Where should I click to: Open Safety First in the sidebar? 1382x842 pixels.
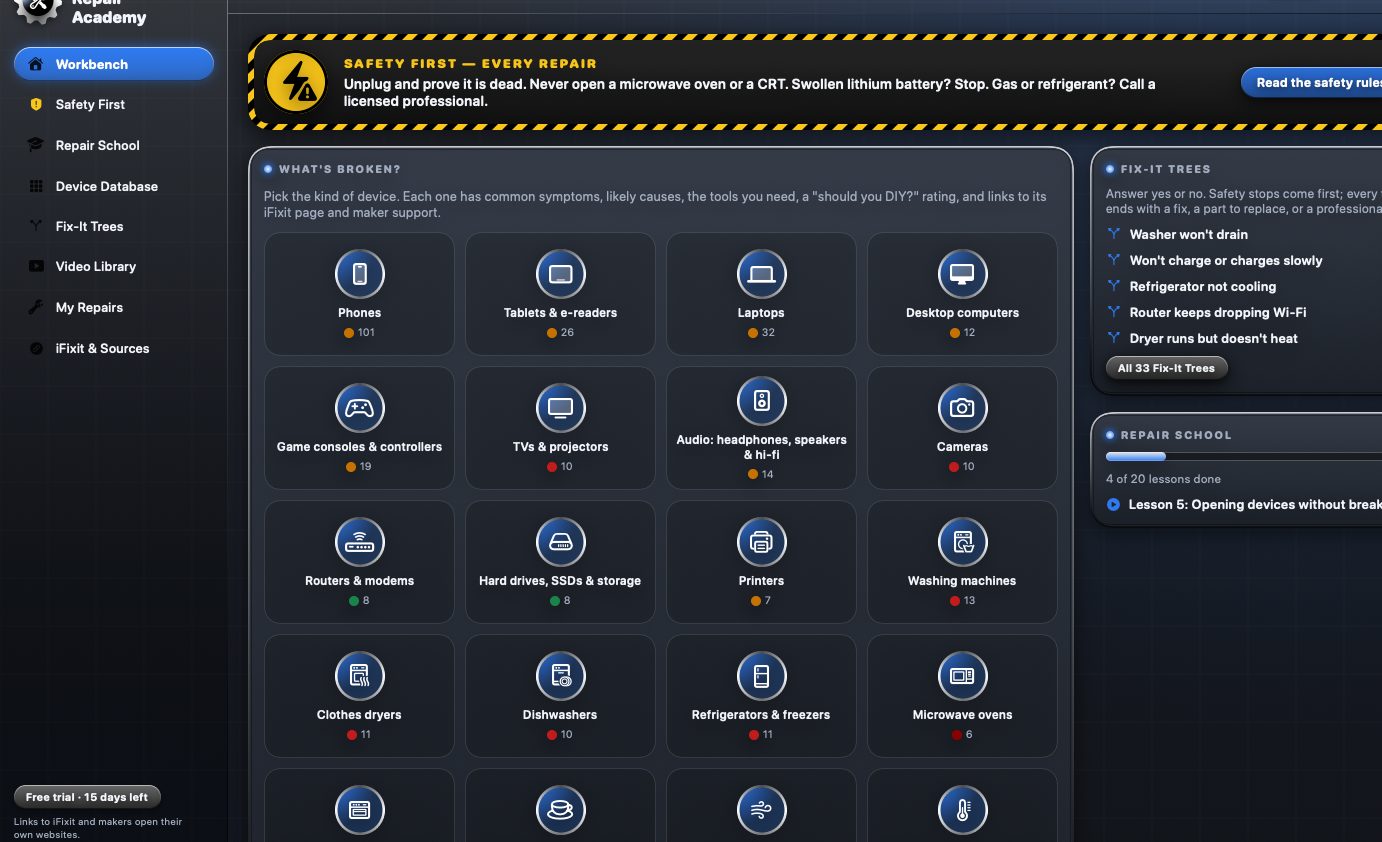click(114, 104)
